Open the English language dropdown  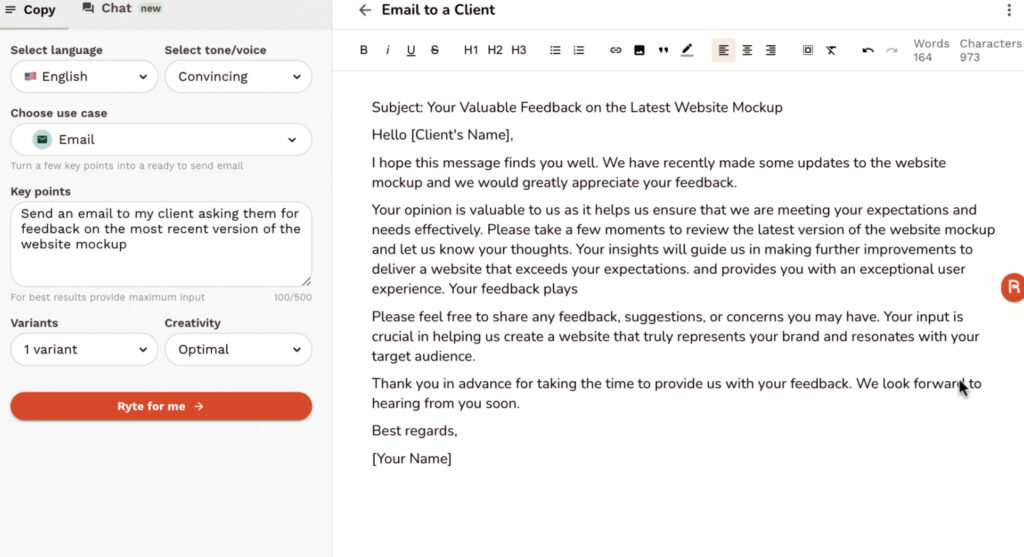(84, 76)
